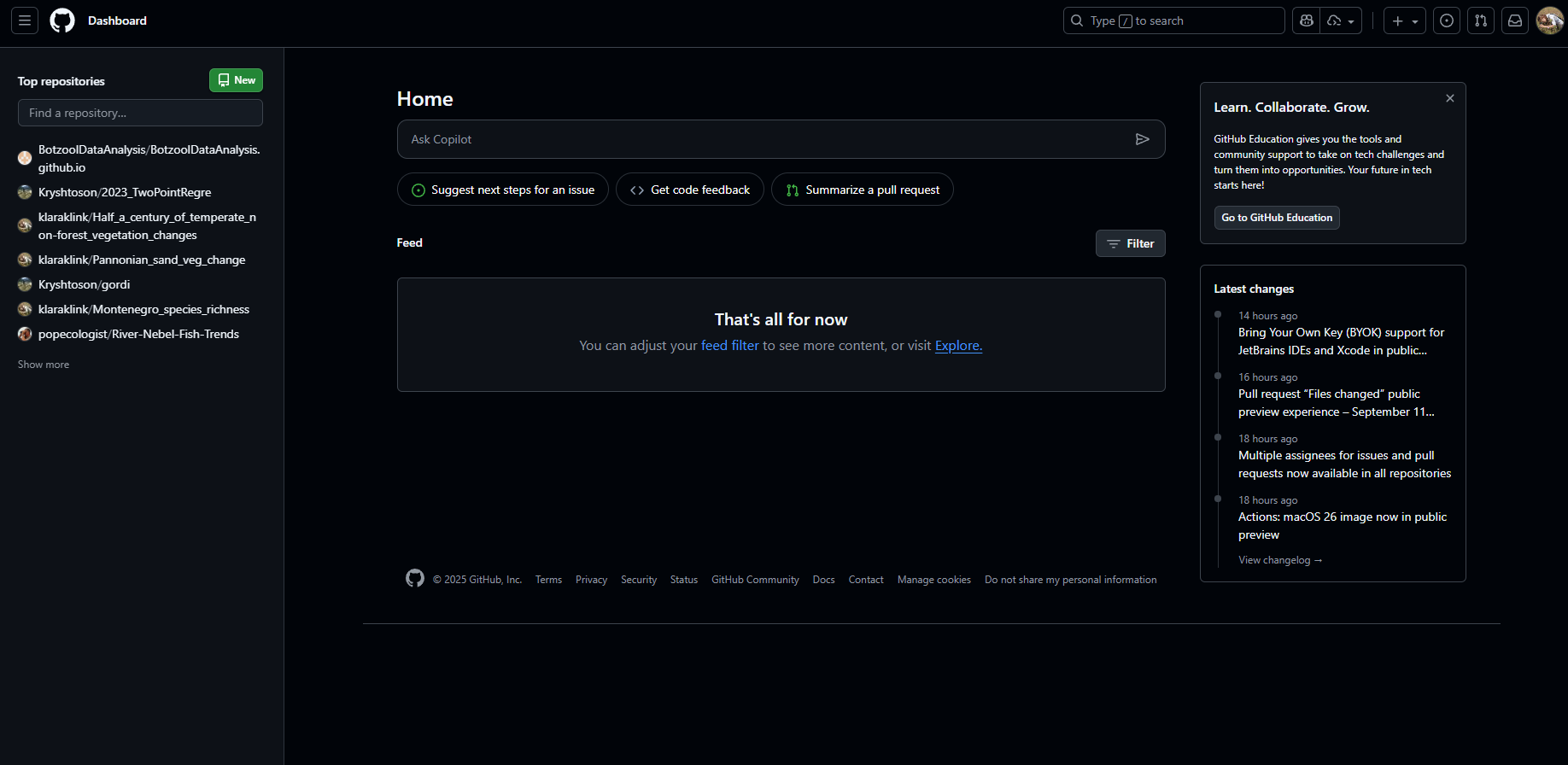This screenshot has height=765, width=1568.
Task: Select Suggest next steps for an issue
Action: pyautogui.click(x=502, y=190)
